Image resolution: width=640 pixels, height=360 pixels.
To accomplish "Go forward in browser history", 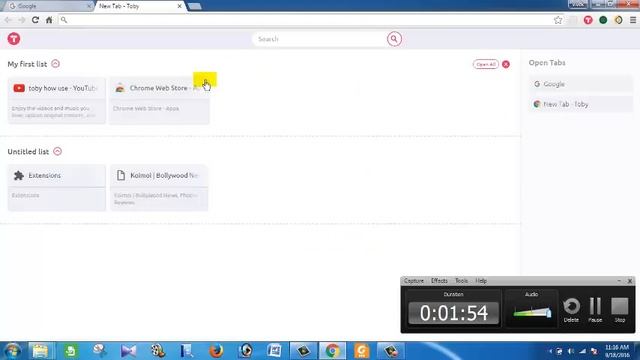I will 22,20.
